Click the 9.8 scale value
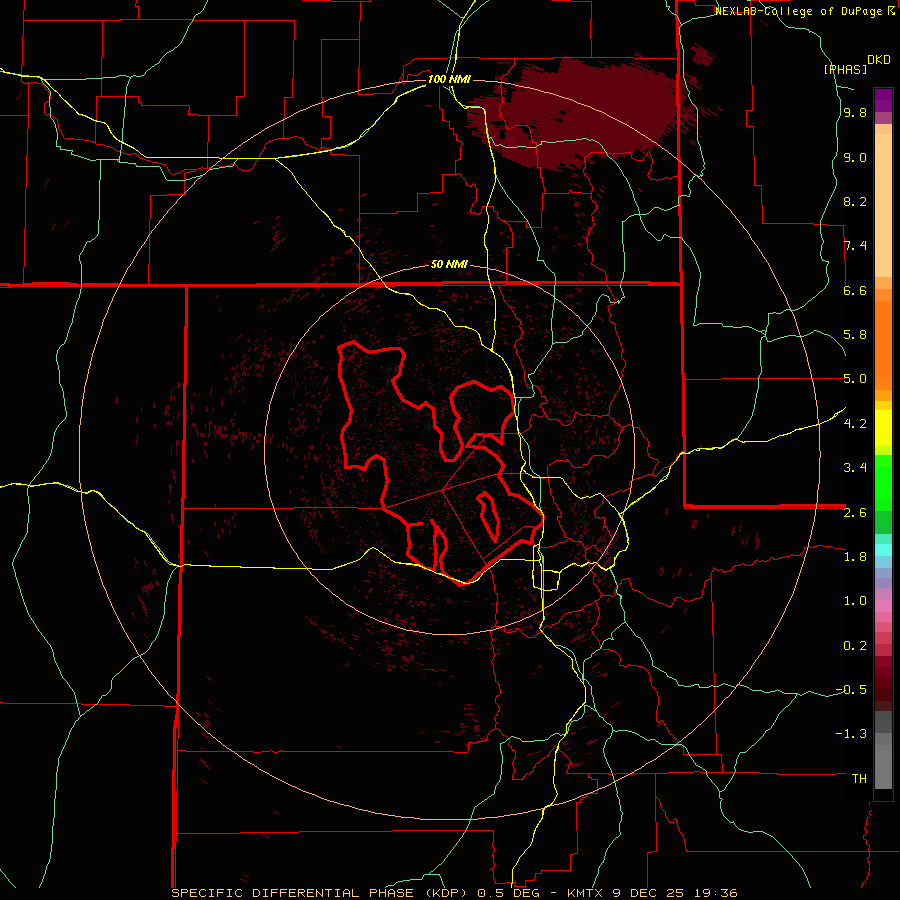Screen dimensions: 900x900 pos(855,113)
